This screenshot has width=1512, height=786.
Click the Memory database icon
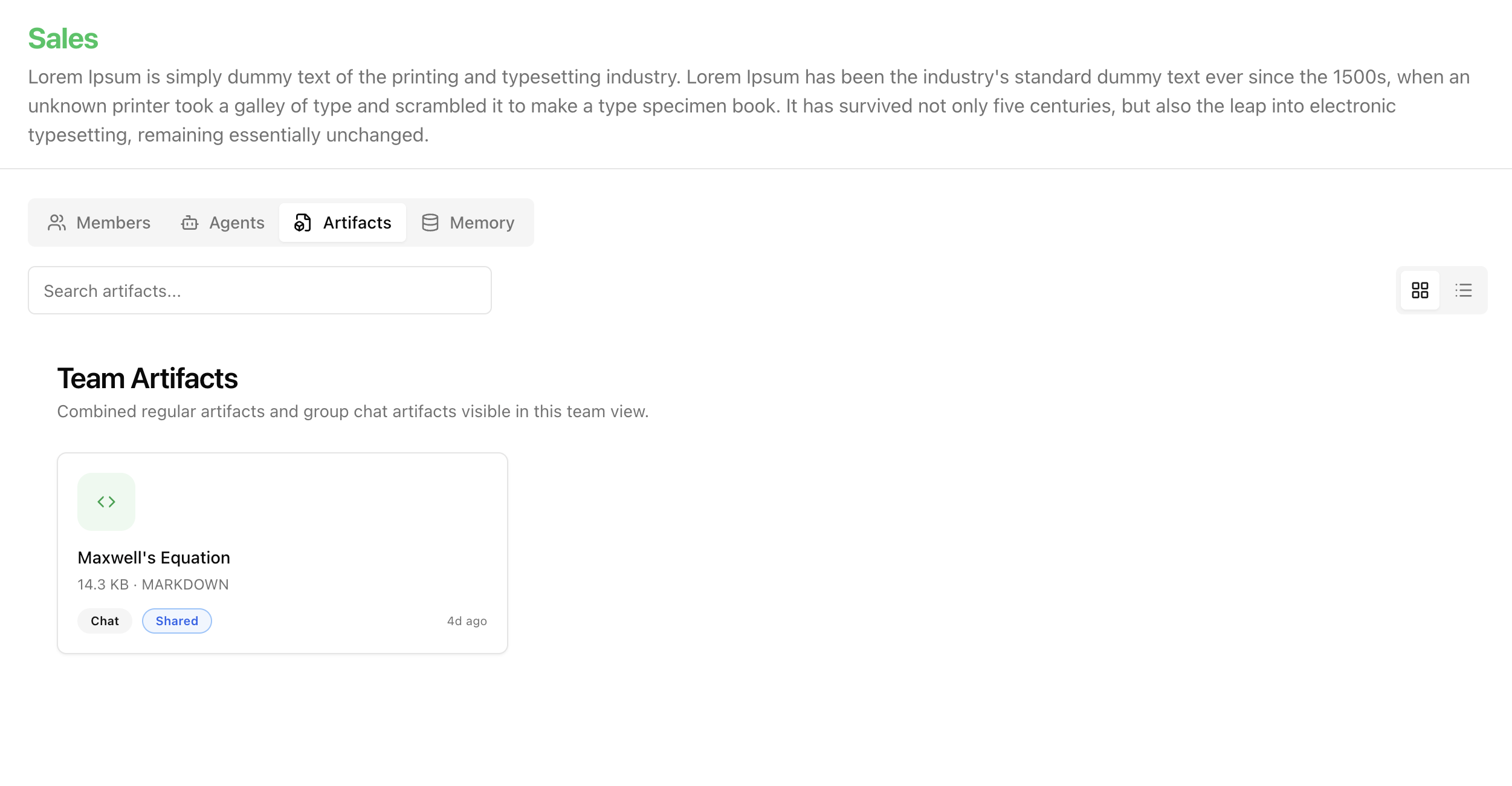430,222
